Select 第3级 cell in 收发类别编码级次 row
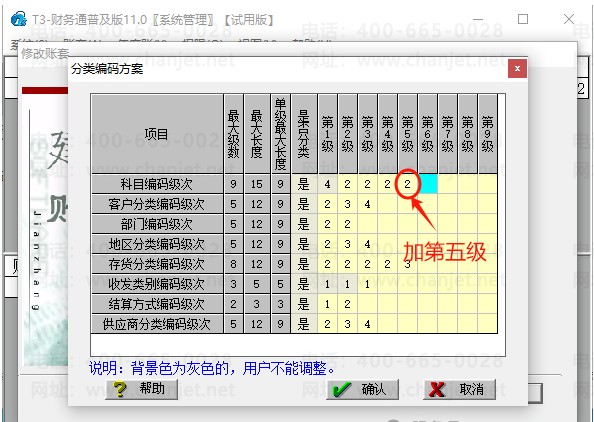The height and width of the screenshot is (422, 594). [x=367, y=284]
